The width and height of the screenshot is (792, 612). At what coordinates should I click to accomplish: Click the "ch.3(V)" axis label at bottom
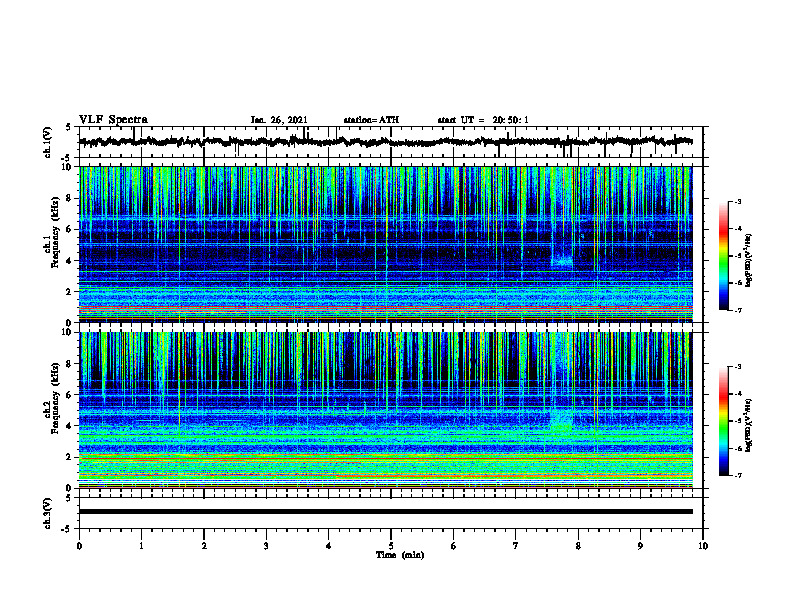pos(48,513)
